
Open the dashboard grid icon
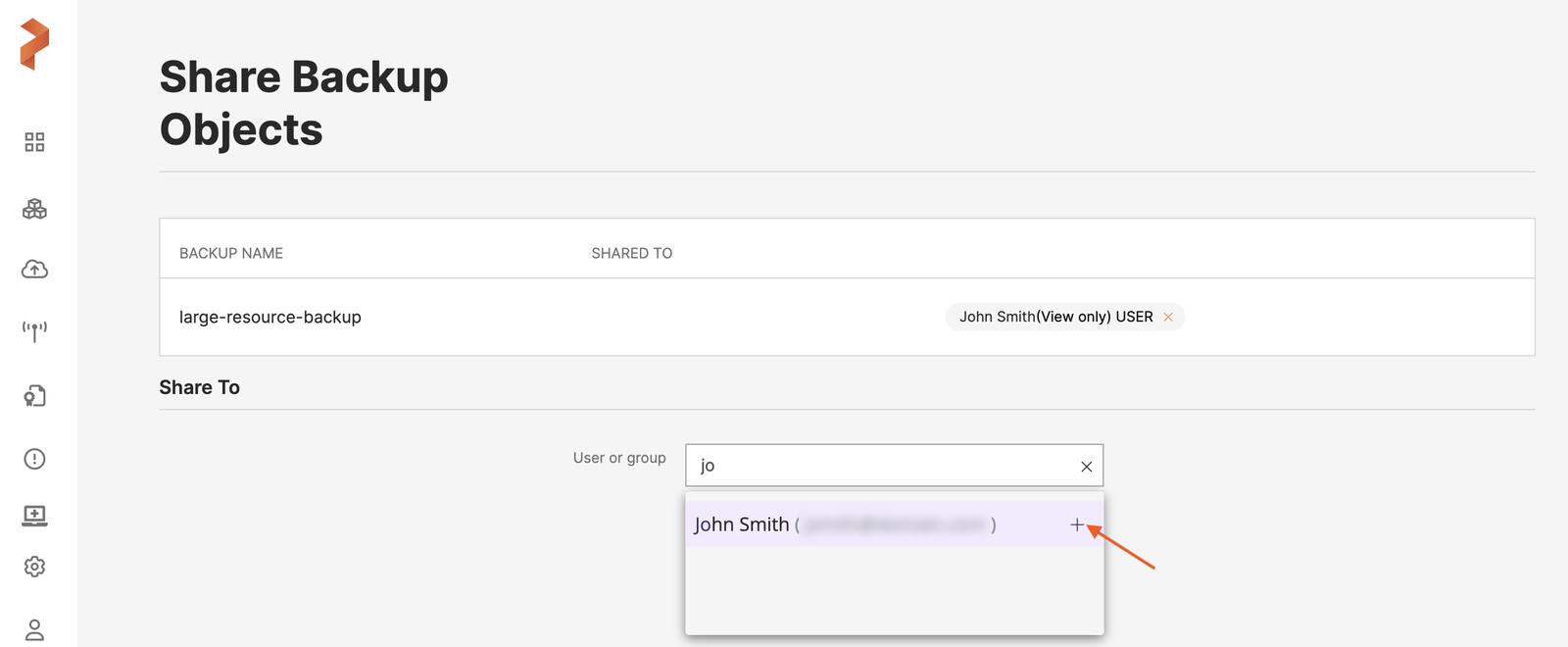(34, 142)
